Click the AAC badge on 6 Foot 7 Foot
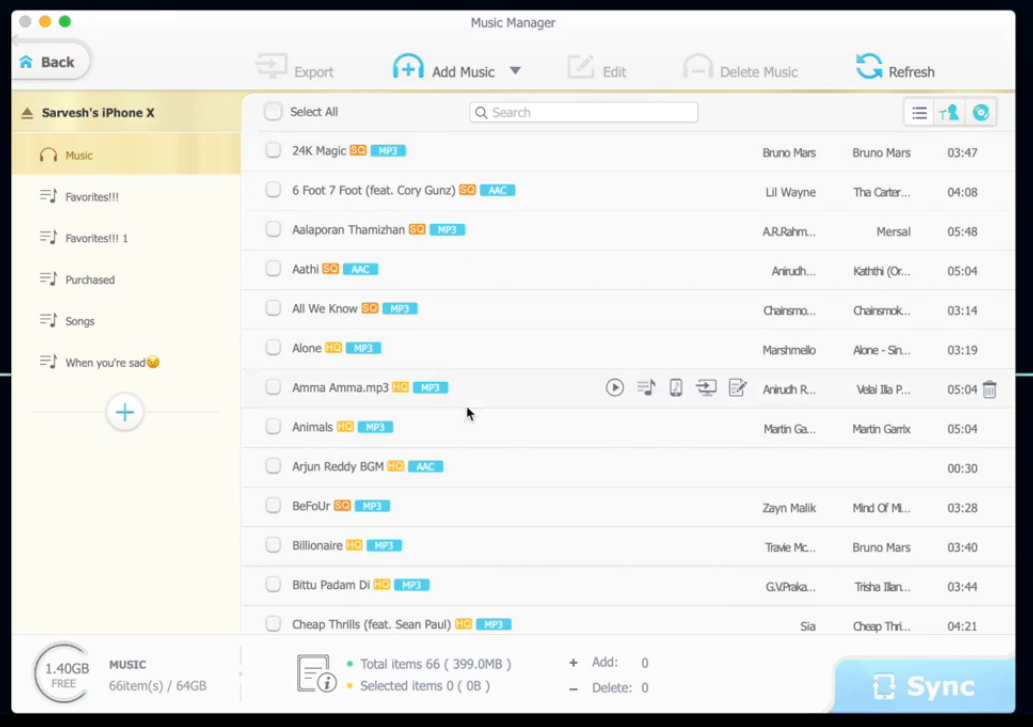 pyautogui.click(x=497, y=190)
